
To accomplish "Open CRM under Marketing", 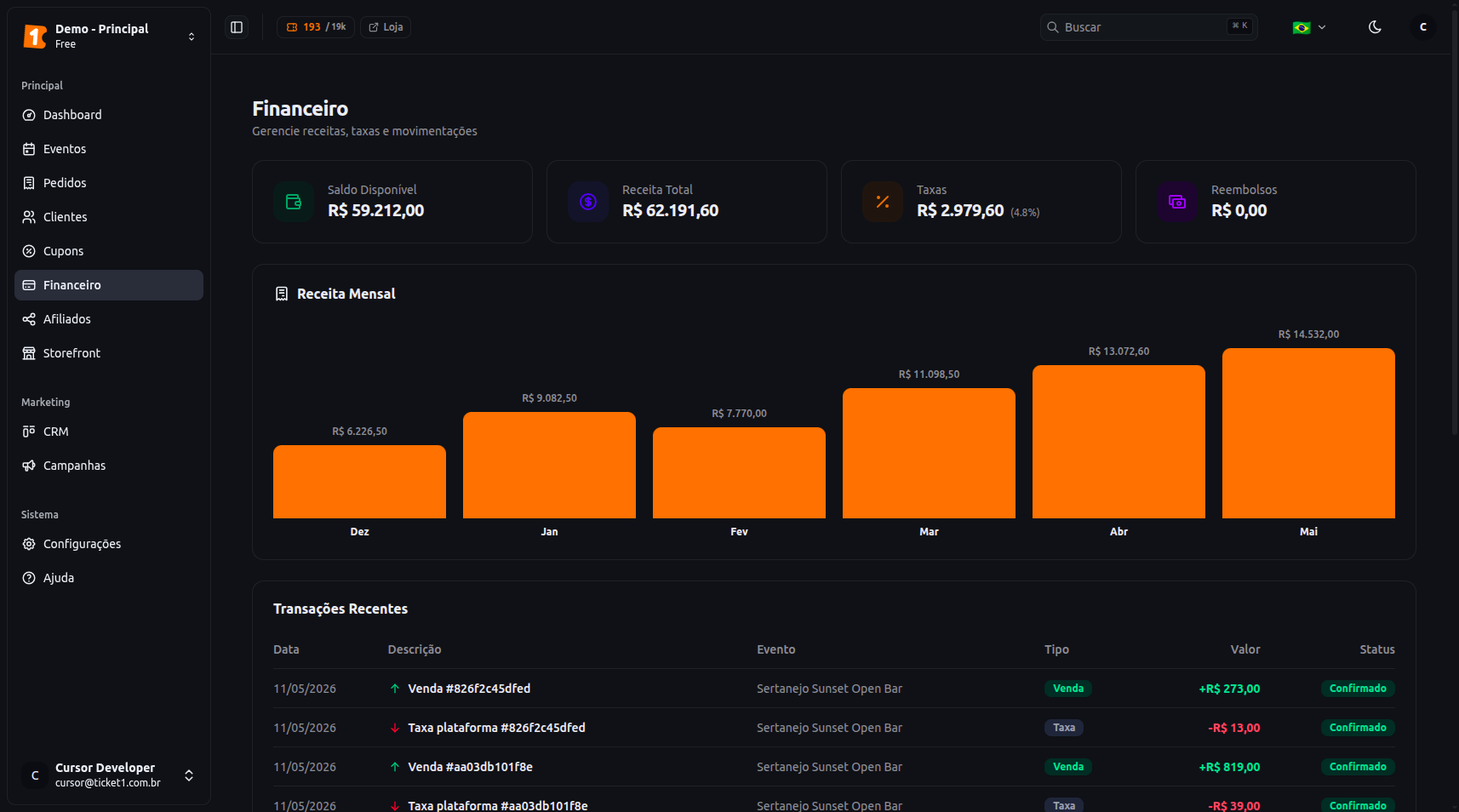I will 109,432.
